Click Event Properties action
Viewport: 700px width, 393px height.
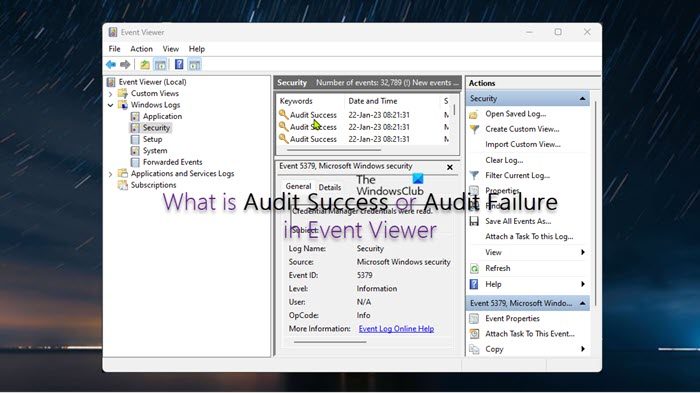pyautogui.click(x=512, y=319)
